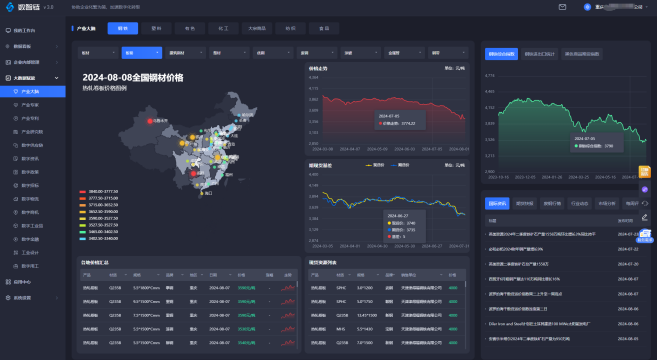The height and width of the screenshot is (360, 657).
Task: Click the icon beside 数字金融
Action: click(16, 239)
